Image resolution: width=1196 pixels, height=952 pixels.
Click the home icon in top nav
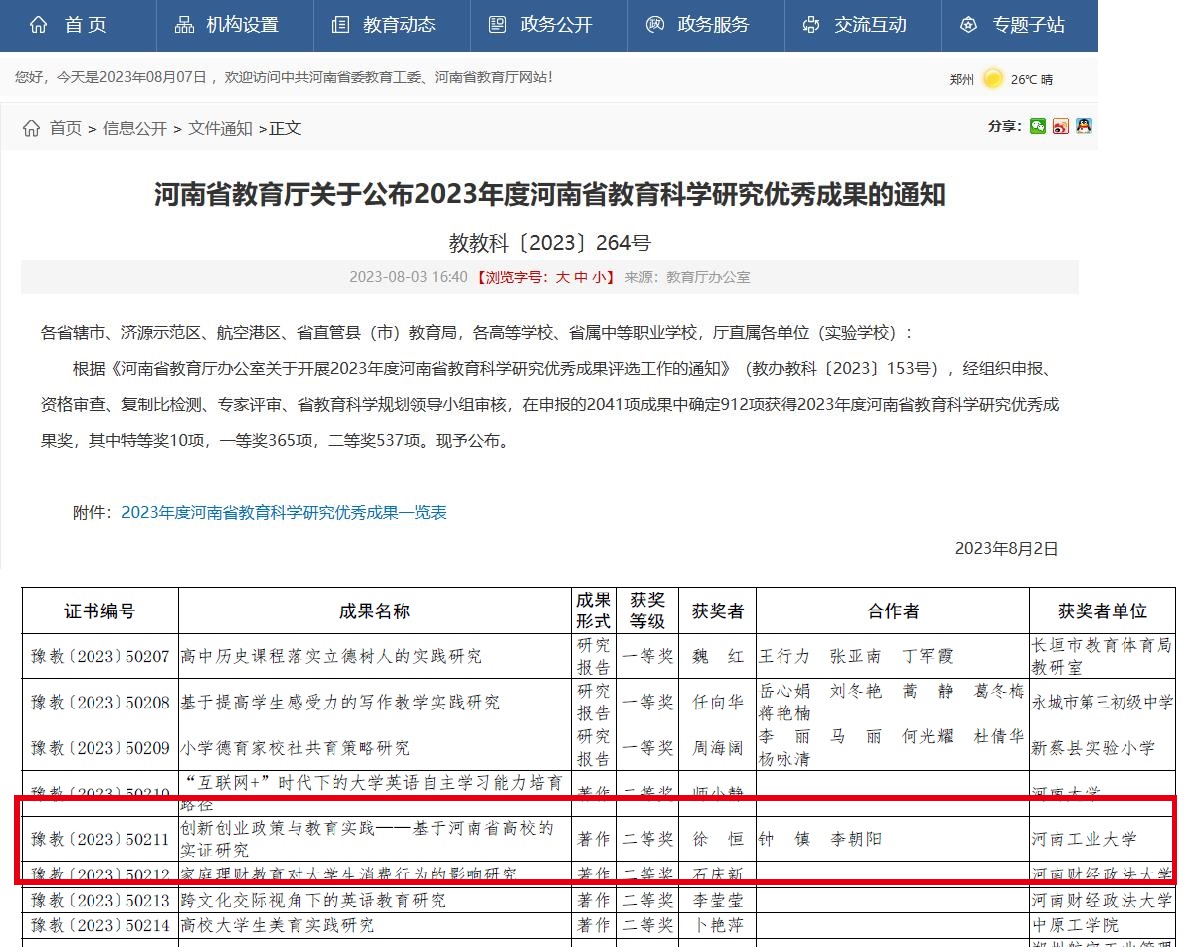(x=38, y=25)
